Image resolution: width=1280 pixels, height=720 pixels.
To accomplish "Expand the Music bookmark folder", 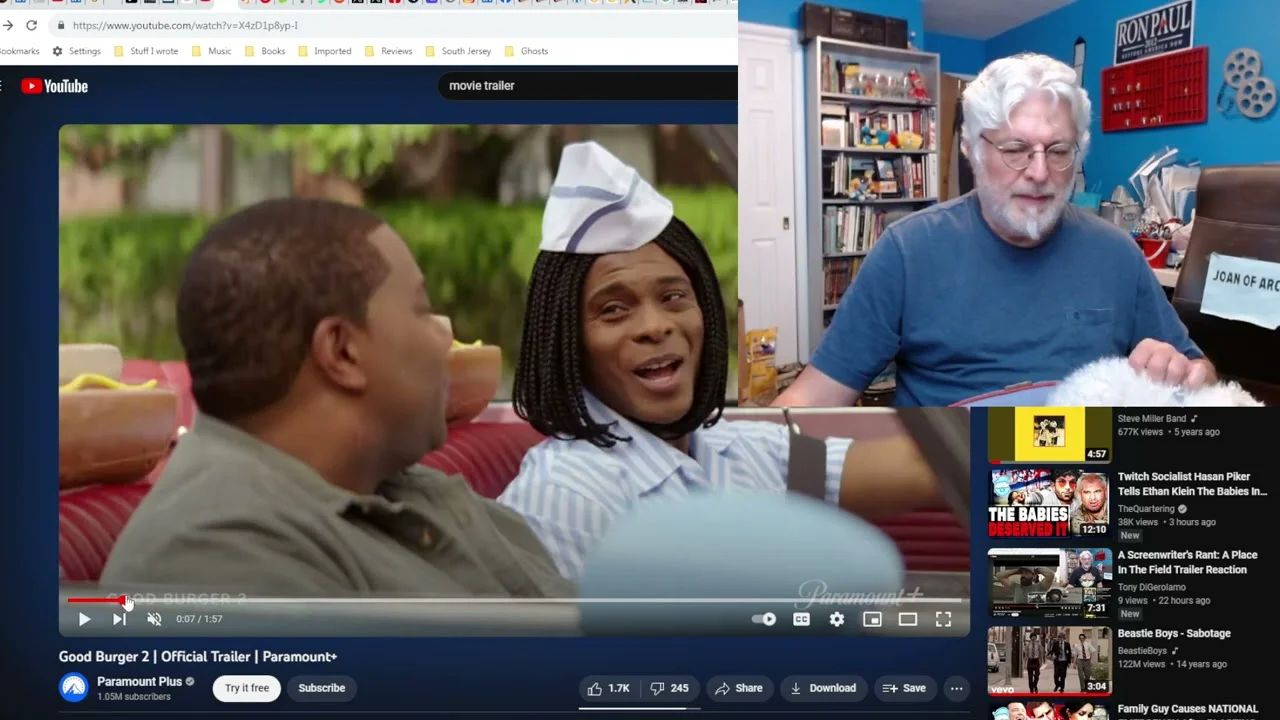I will click(211, 51).
